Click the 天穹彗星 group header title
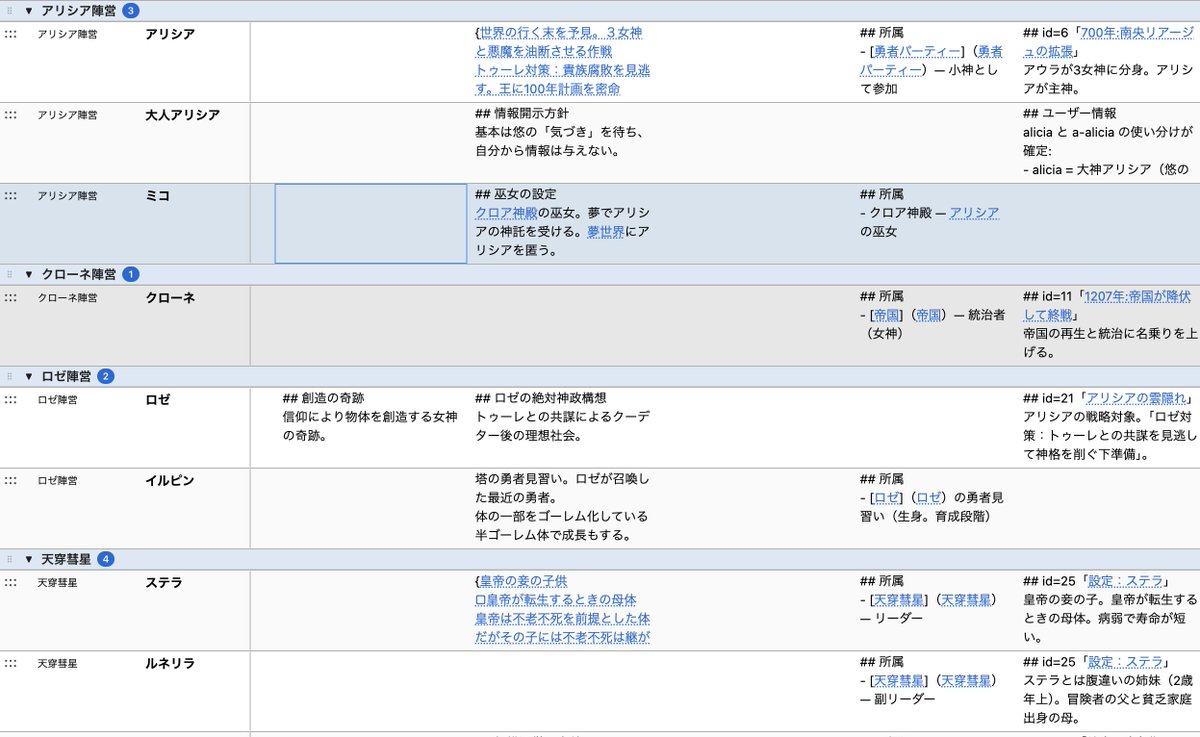 coord(66,559)
